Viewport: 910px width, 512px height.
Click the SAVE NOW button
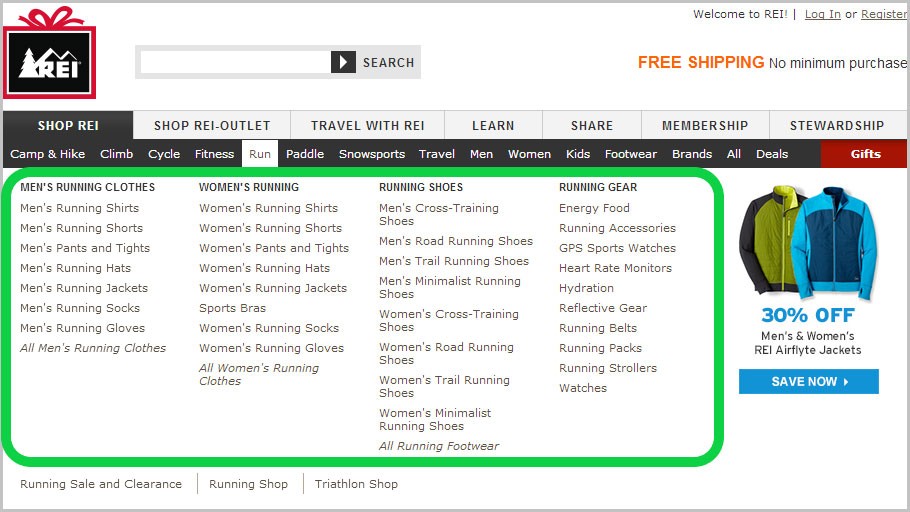pos(808,381)
